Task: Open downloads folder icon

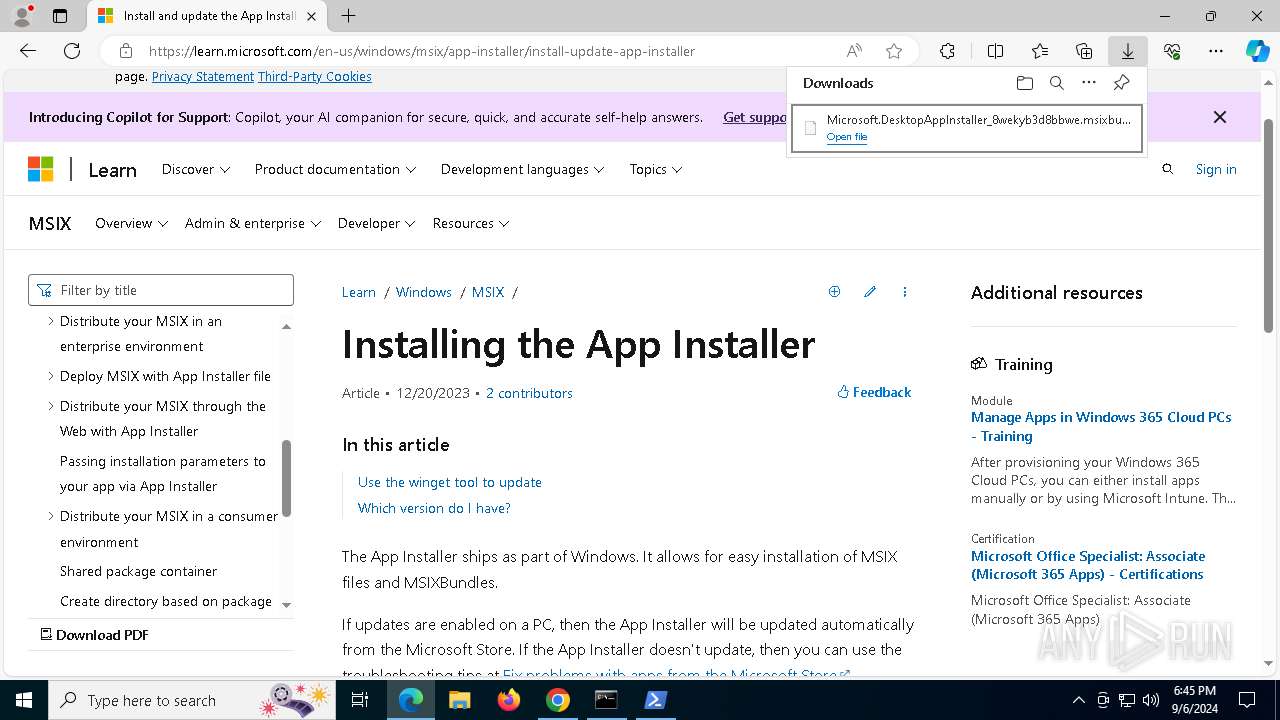Action: point(1024,83)
